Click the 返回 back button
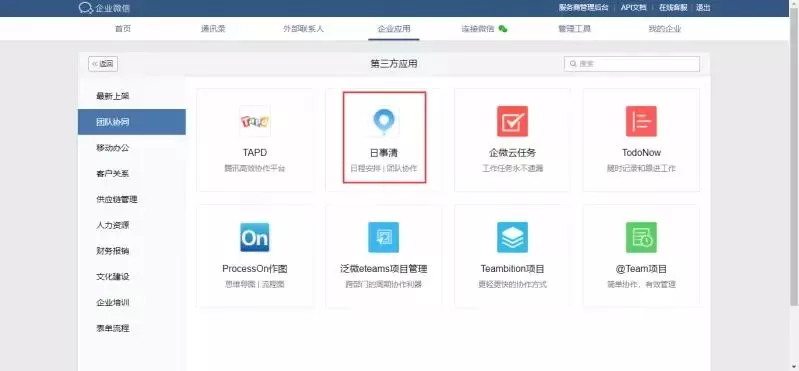The width and height of the screenshot is (799, 371). click(x=103, y=64)
